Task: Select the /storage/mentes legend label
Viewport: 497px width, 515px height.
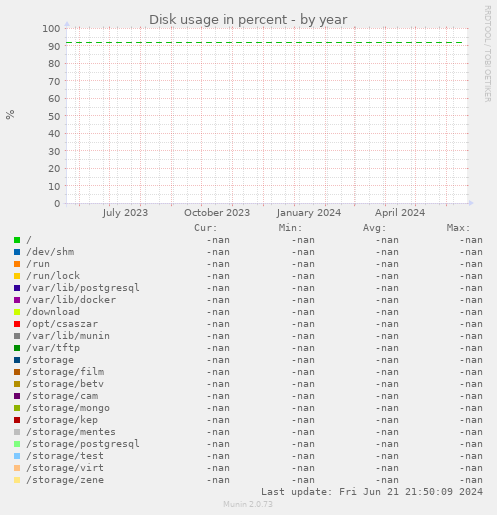Action: [71, 432]
